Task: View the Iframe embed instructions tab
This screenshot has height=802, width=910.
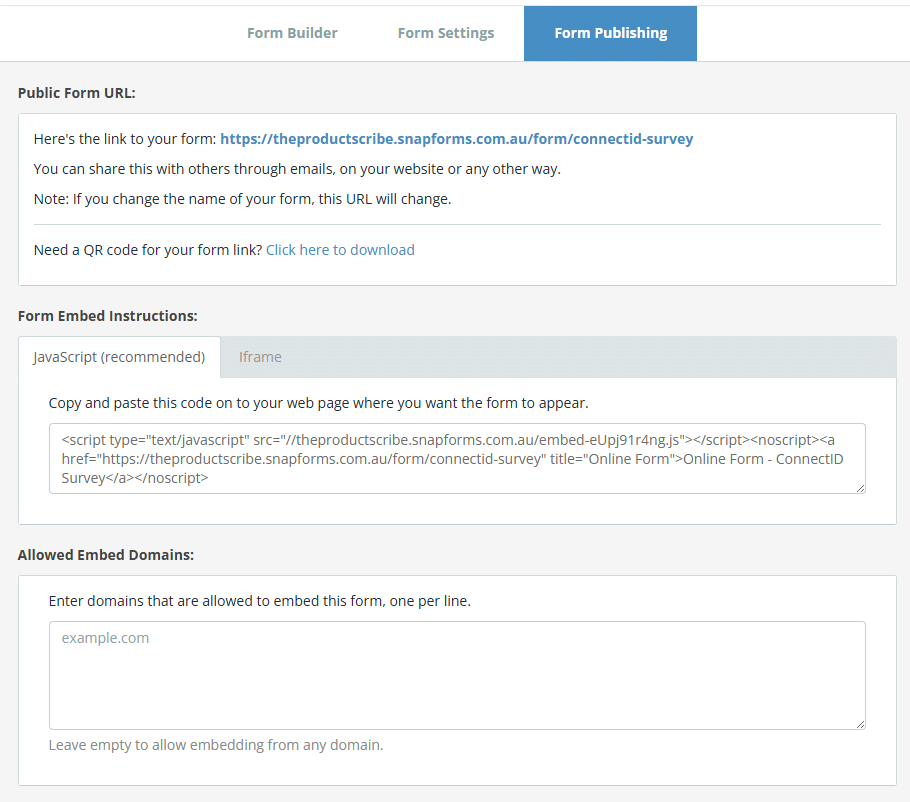Action: 260,357
